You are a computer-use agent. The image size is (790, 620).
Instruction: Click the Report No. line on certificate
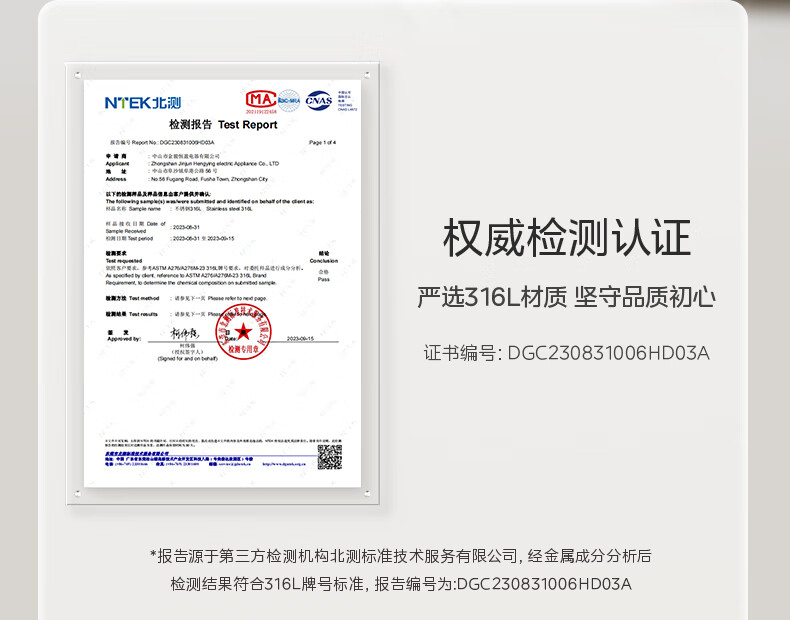point(162,143)
